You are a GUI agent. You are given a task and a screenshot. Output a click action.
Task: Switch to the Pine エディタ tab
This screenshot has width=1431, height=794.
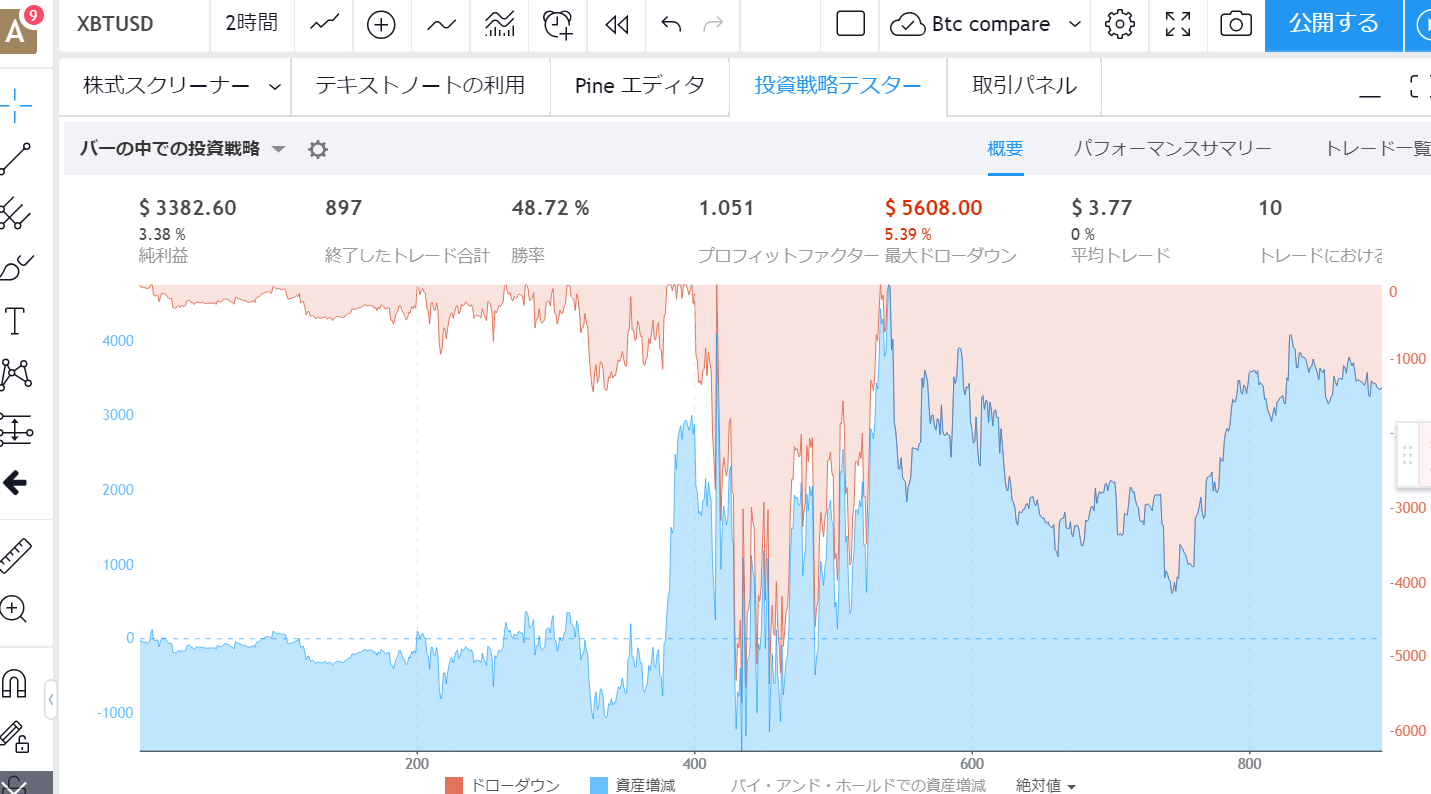pyautogui.click(x=640, y=86)
